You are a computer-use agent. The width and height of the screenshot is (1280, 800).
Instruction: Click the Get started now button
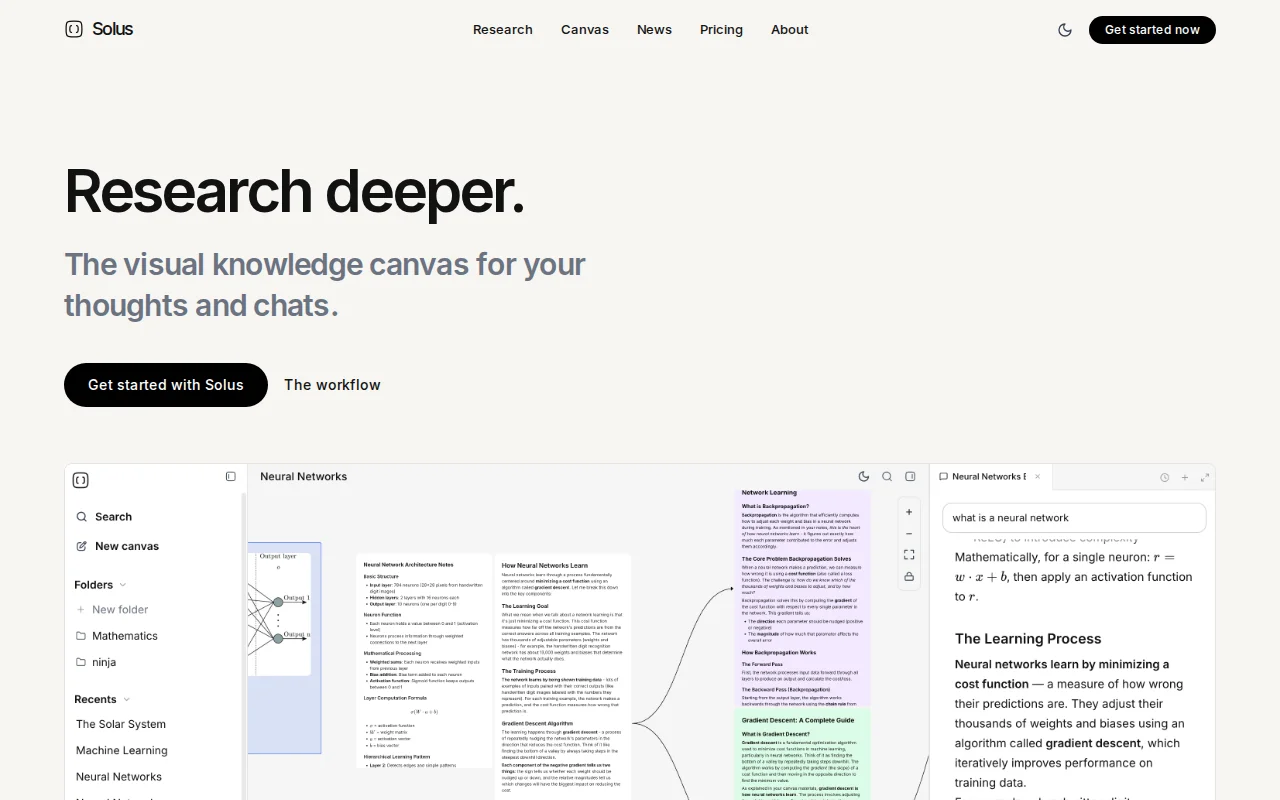[x=1152, y=30]
